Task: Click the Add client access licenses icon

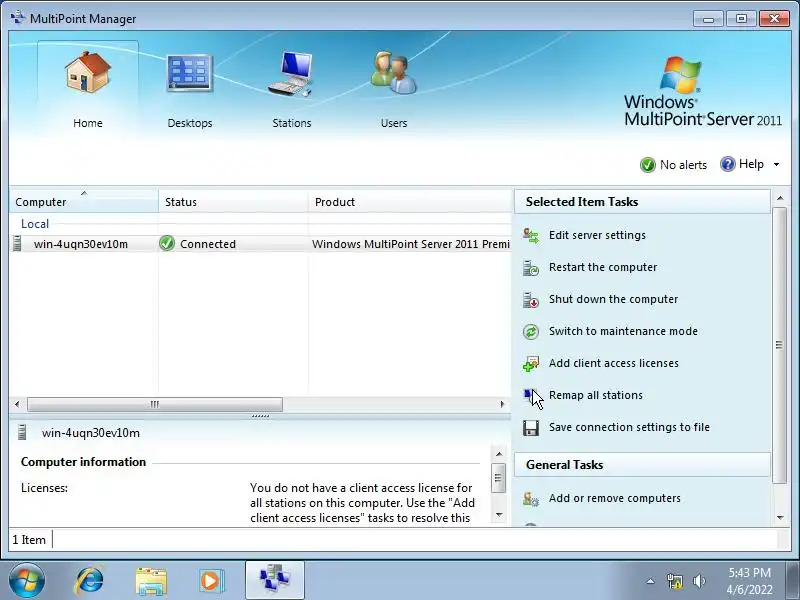Action: click(531, 364)
